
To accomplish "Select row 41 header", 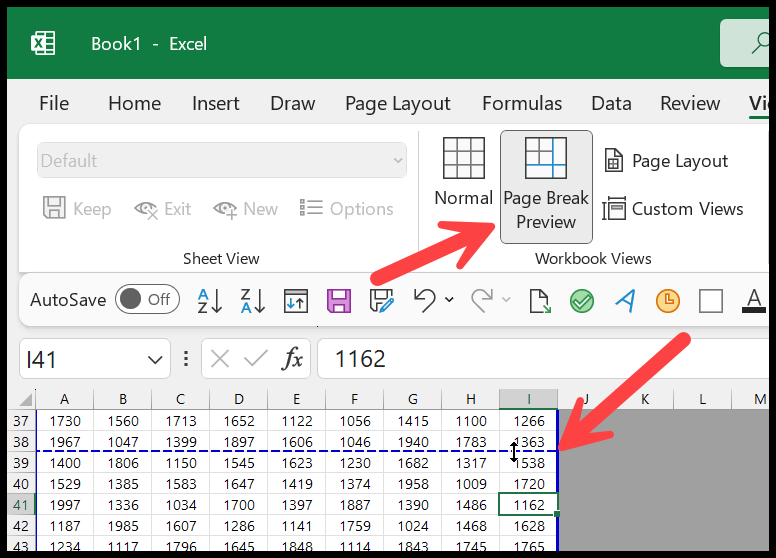I will pyautogui.click(x=21, y=505).
